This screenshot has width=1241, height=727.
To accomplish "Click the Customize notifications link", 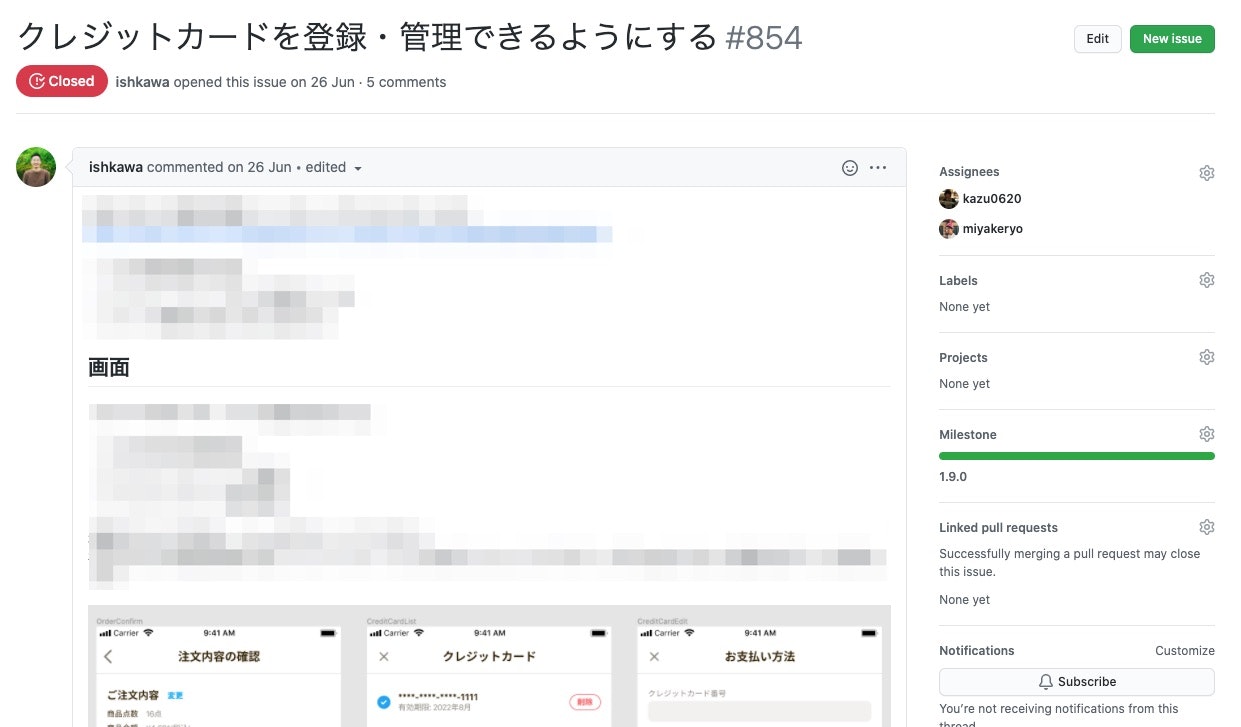I will [1185, 650].
